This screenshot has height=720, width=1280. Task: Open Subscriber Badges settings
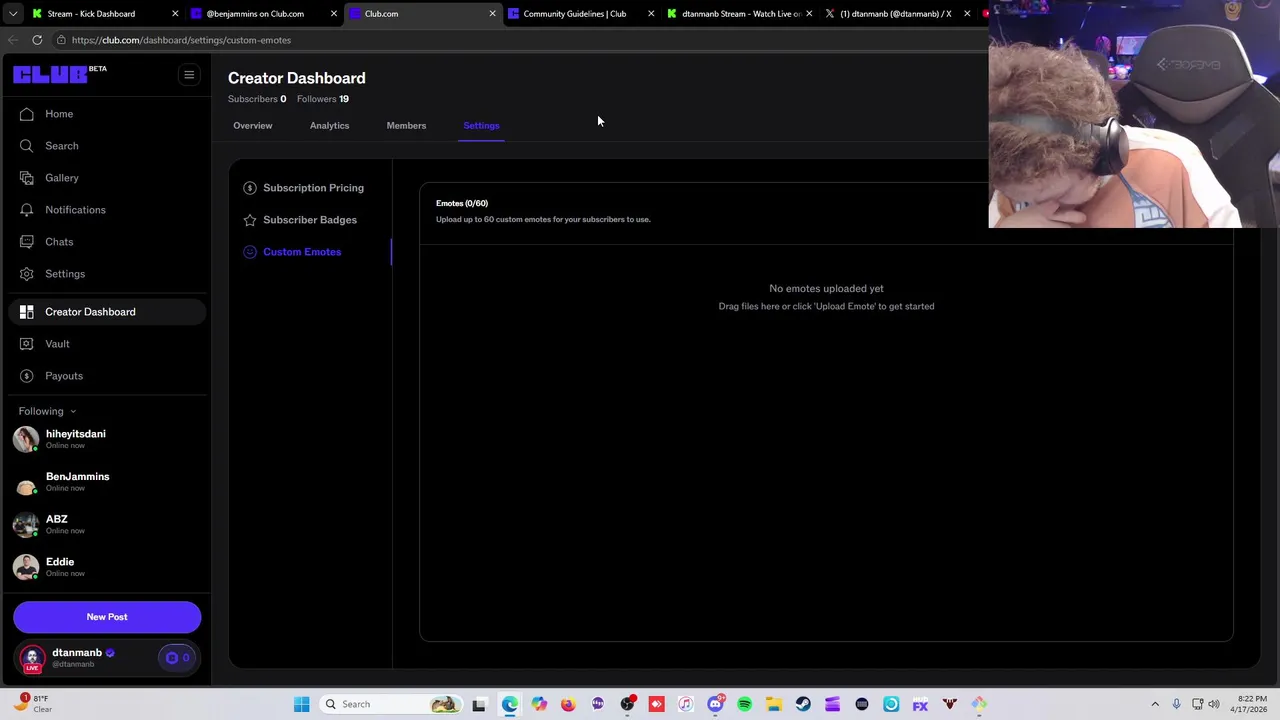tap(300, 220)
